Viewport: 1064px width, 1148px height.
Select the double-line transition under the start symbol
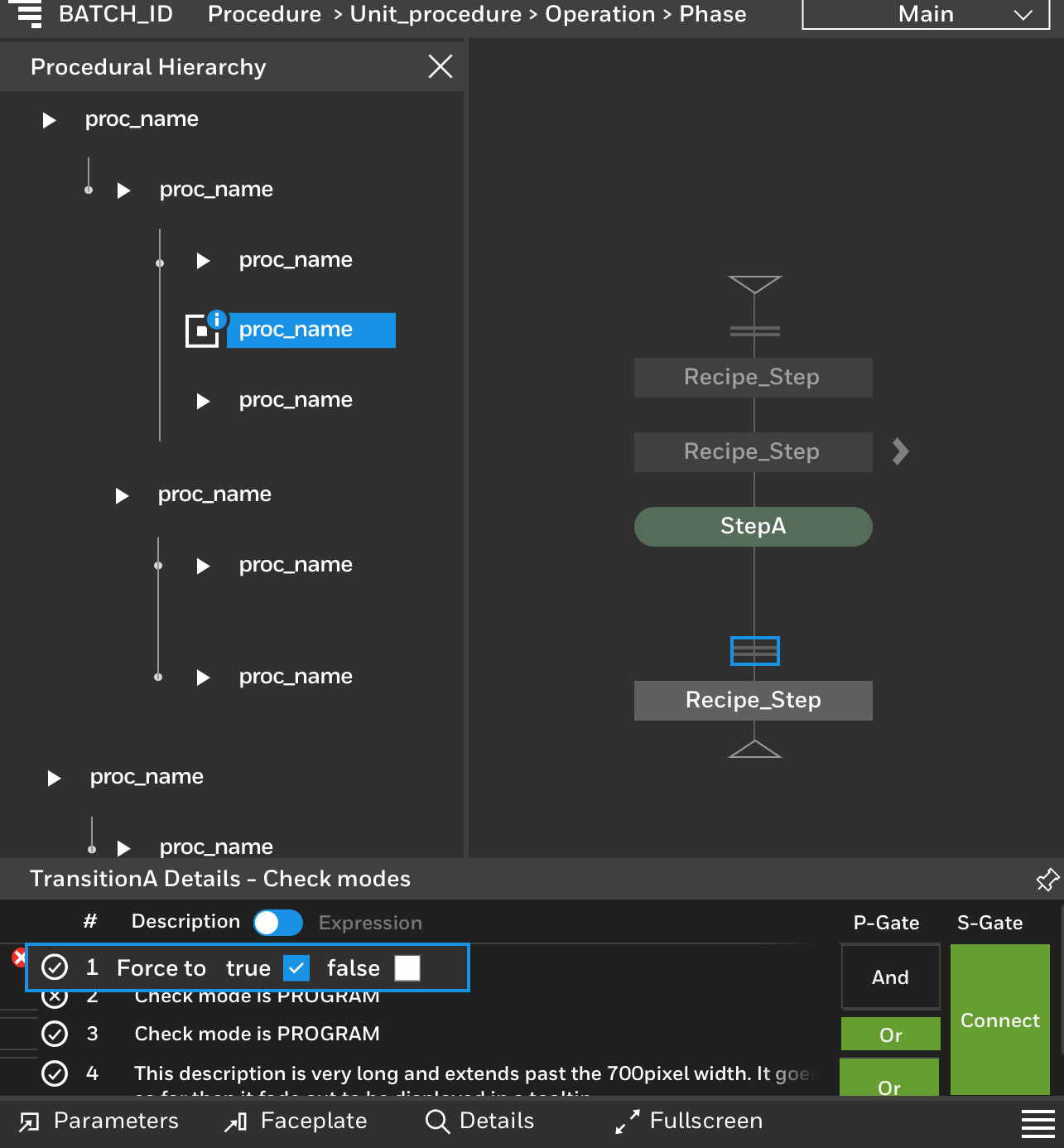[x=754, y=331]
